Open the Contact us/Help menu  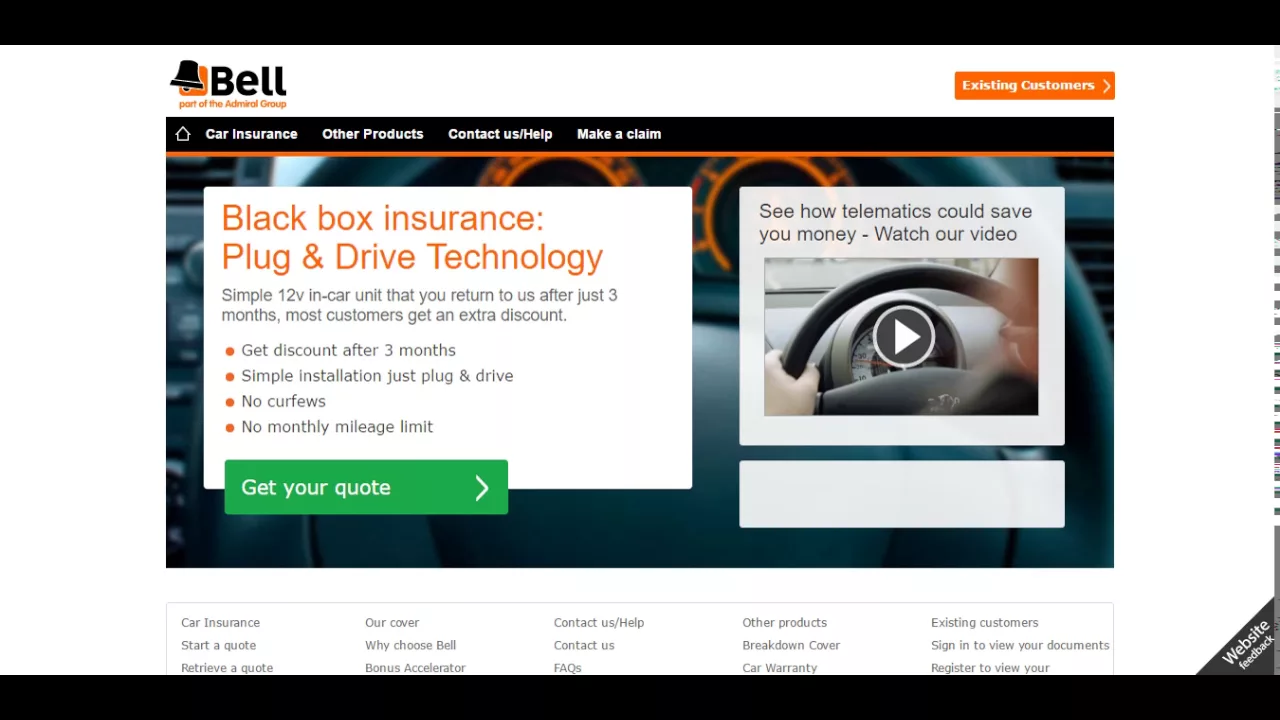(500, 134)
